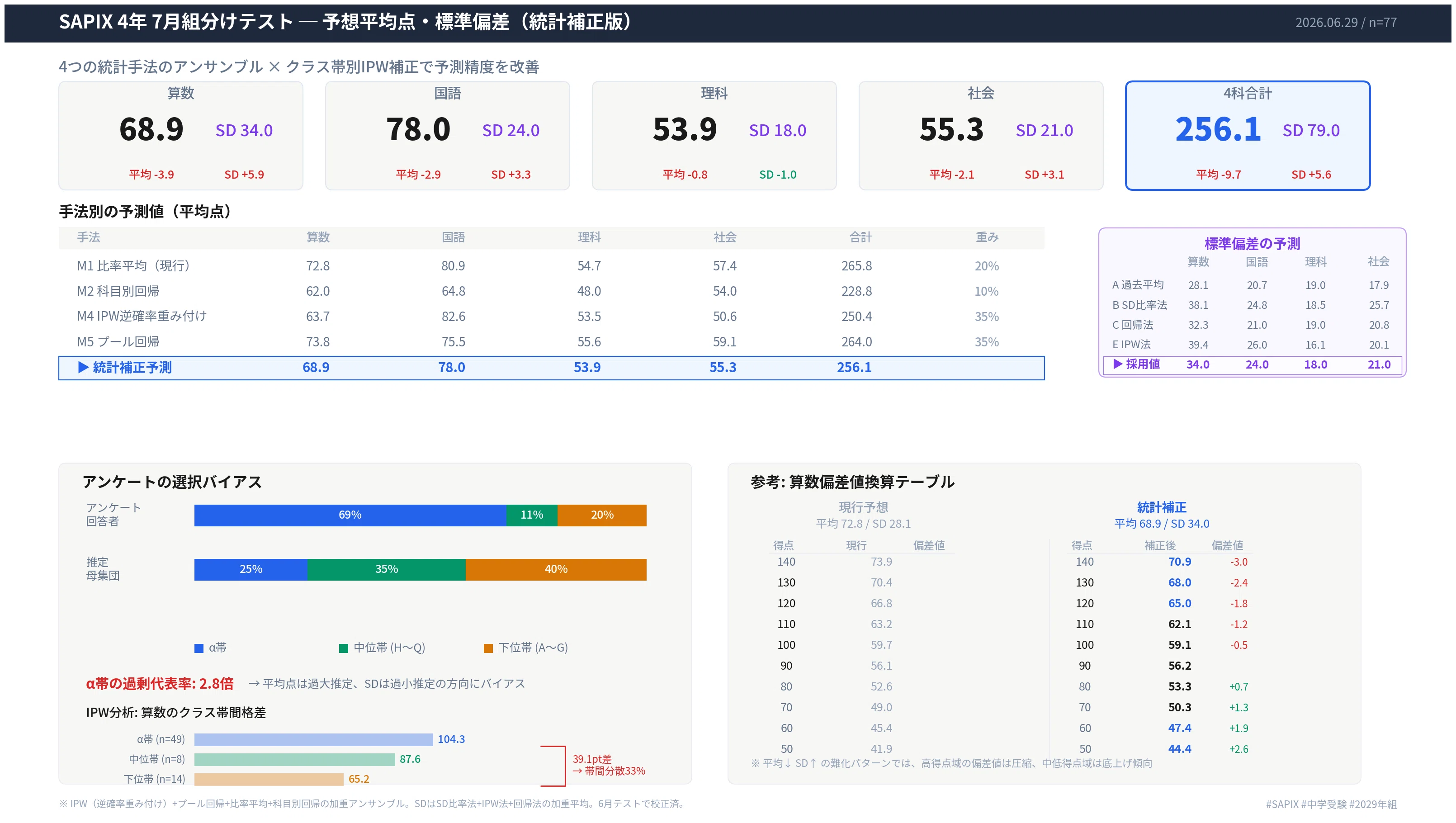Click the E IPW法 row label

coord(1131,344)
